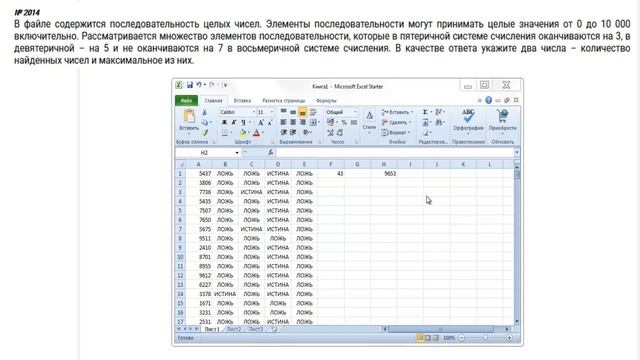Screen dimensions: 640x360
Task: Click the comma style (000) icon
Action: click(353, 122)
